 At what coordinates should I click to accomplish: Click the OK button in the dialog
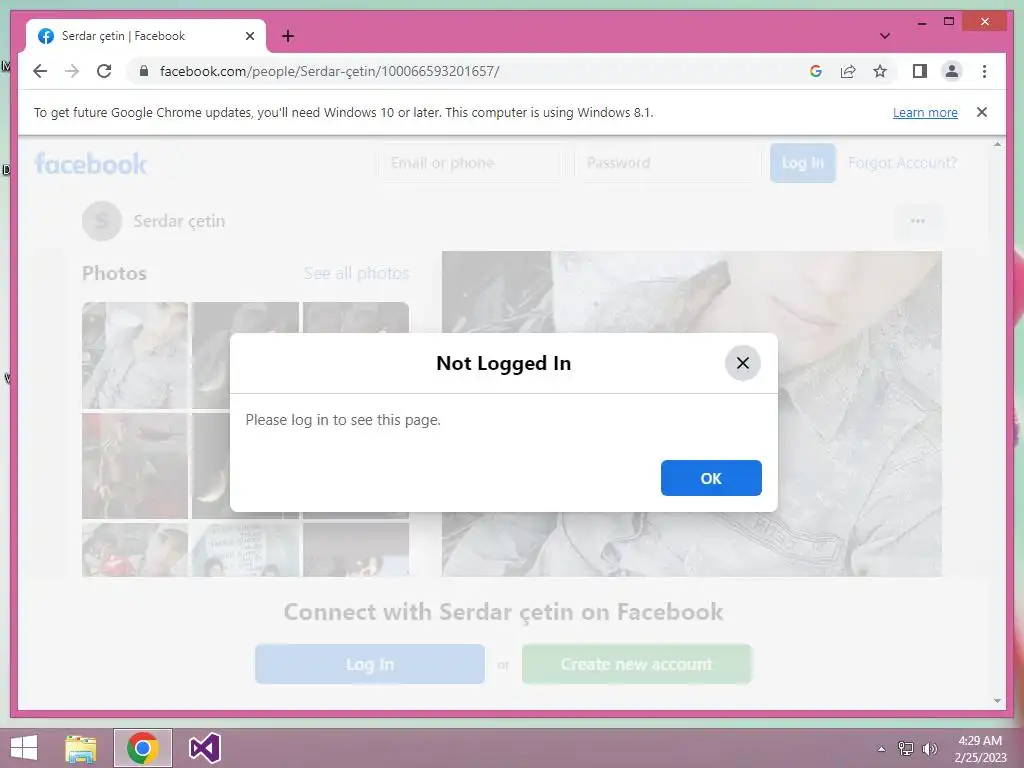click(711, 478)
